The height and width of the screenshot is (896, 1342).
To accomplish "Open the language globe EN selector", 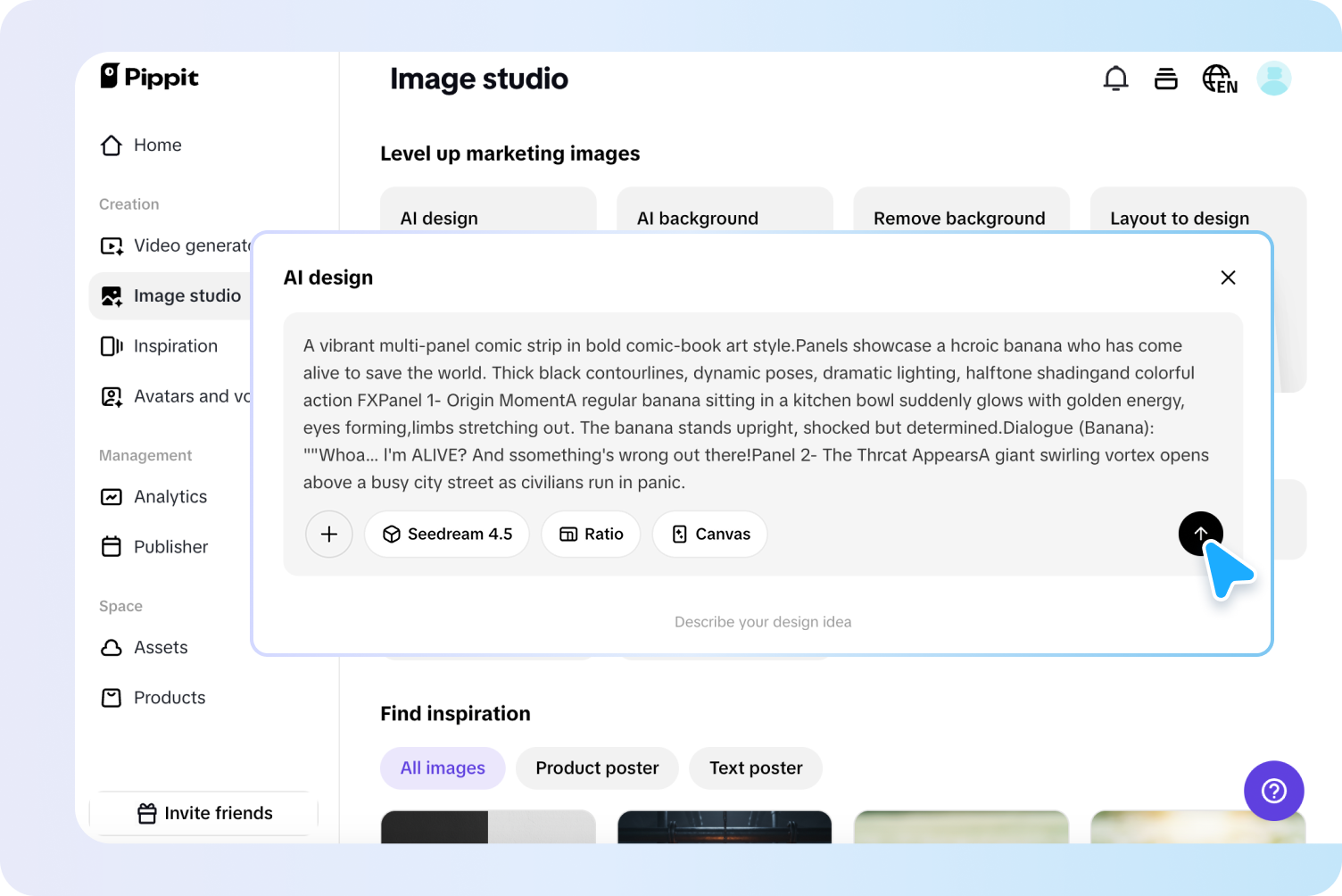I will click(x=1219, y=79).
